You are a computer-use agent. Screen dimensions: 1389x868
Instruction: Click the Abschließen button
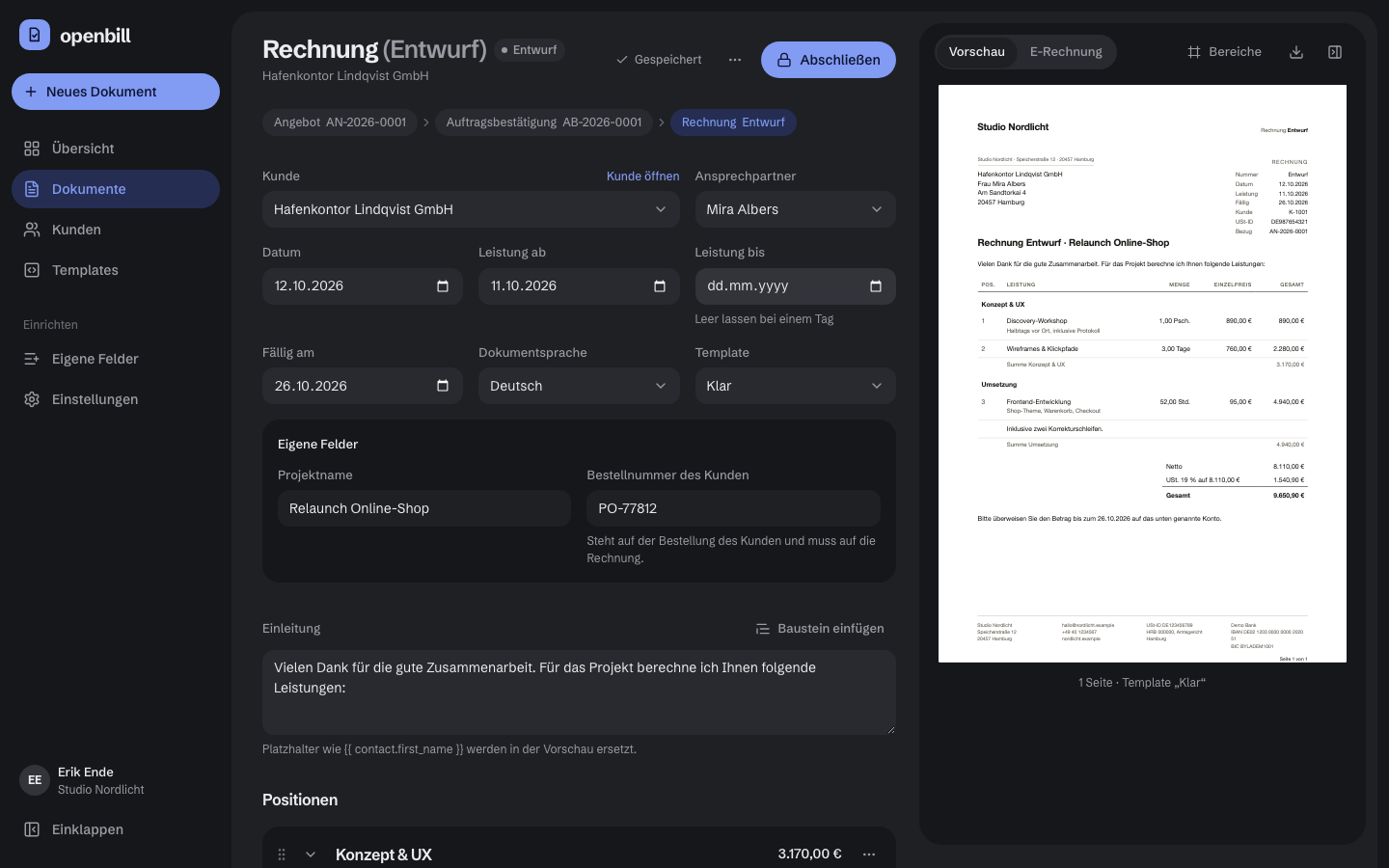click(x=829, y=60)
